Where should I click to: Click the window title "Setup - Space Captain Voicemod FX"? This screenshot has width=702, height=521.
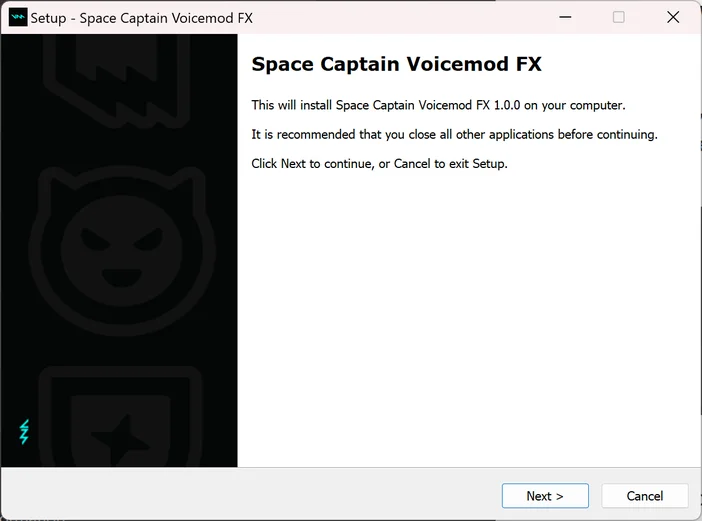[x=141, y=18]
